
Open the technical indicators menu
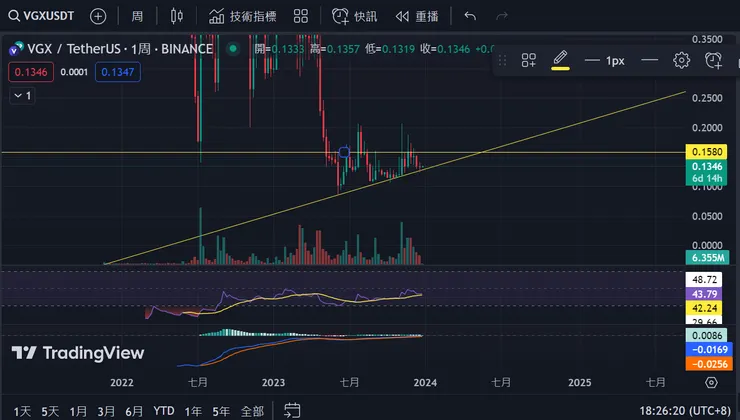point(243,17)
